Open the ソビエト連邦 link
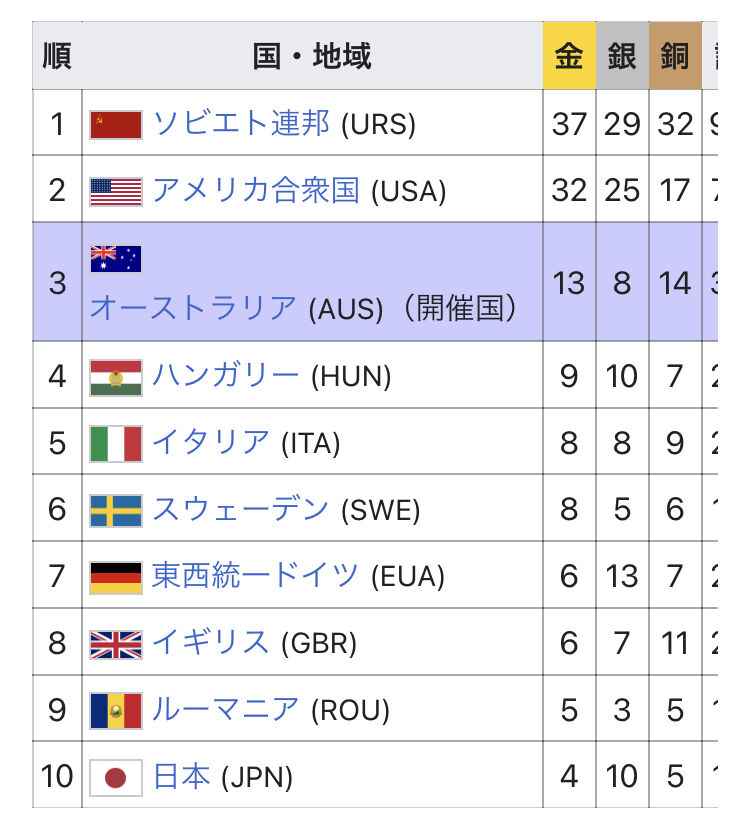Image resolution: width=750 pixels, height=819 pixels. [241, 124]
